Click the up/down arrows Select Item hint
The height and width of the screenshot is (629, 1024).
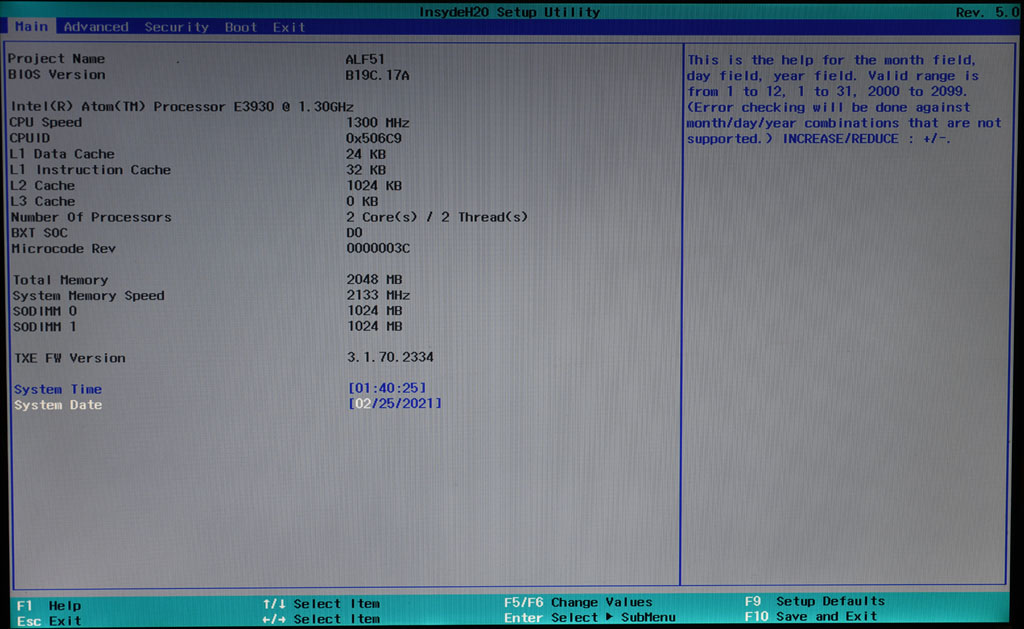click(x=321, y=604)
